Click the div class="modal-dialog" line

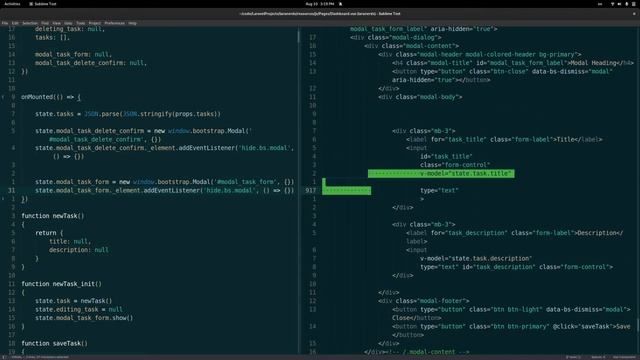coord(396,37)
